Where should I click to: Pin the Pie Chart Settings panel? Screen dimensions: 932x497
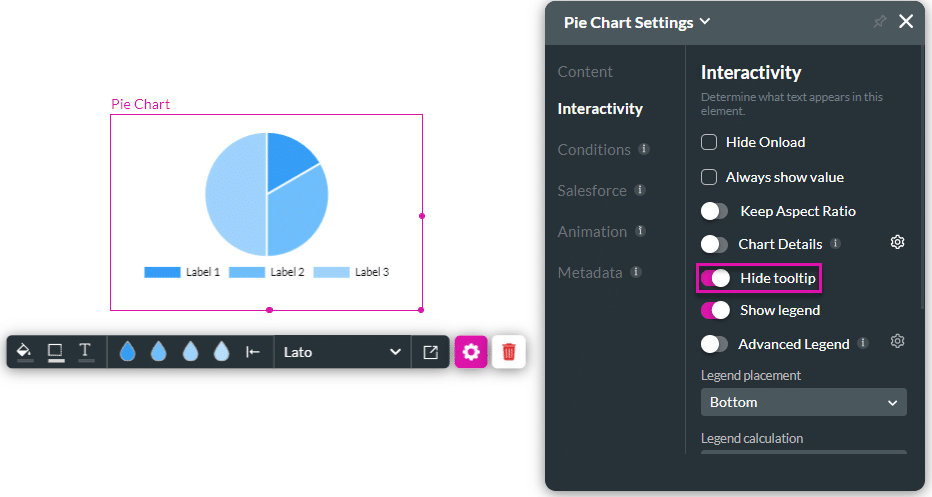(x=879, y=22)
